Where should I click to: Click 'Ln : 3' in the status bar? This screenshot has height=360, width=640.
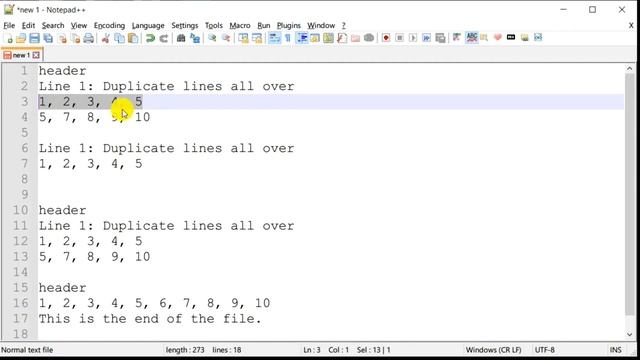(312, 350)
